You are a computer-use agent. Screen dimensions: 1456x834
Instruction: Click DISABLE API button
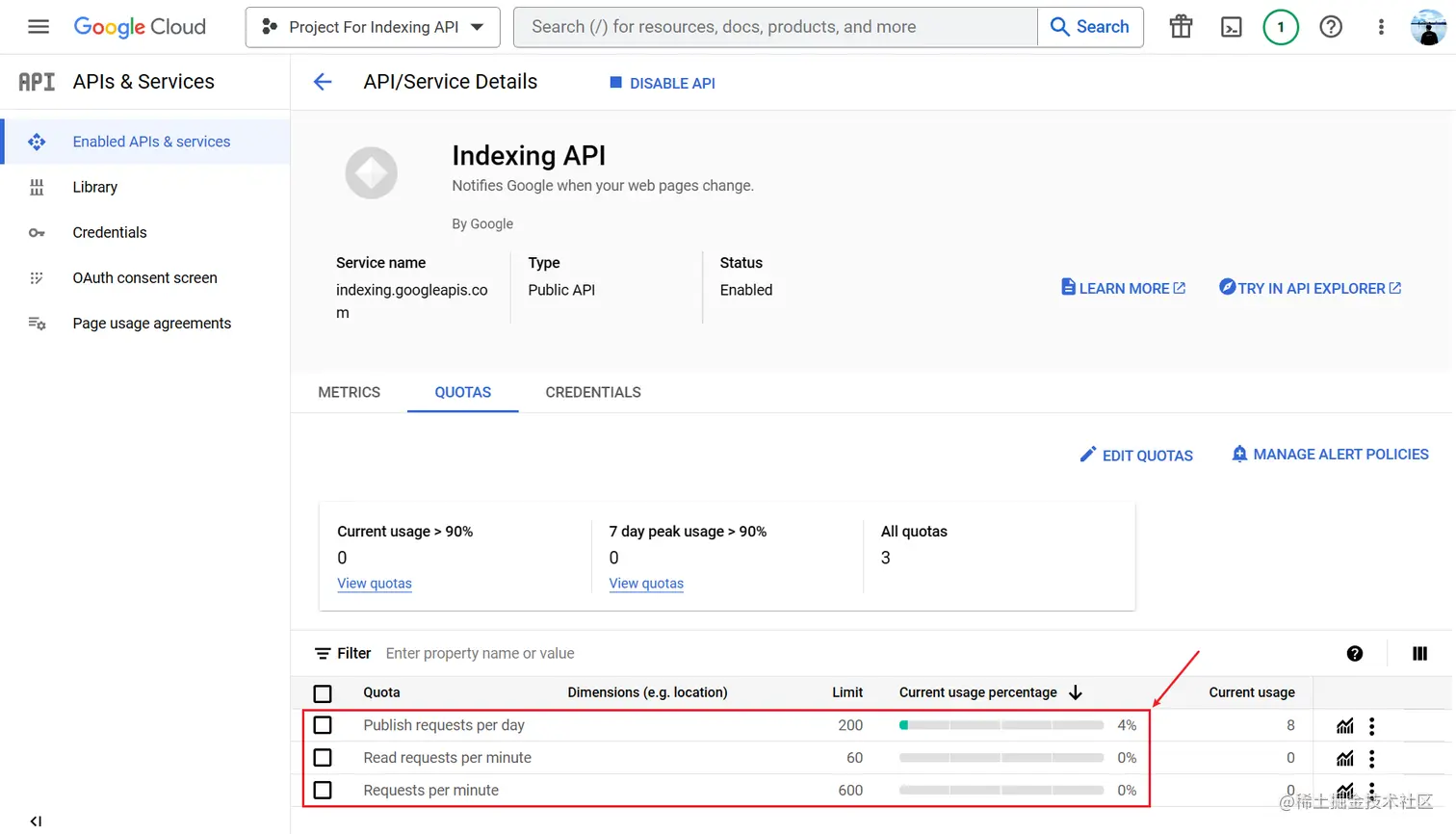coord(663,83)
